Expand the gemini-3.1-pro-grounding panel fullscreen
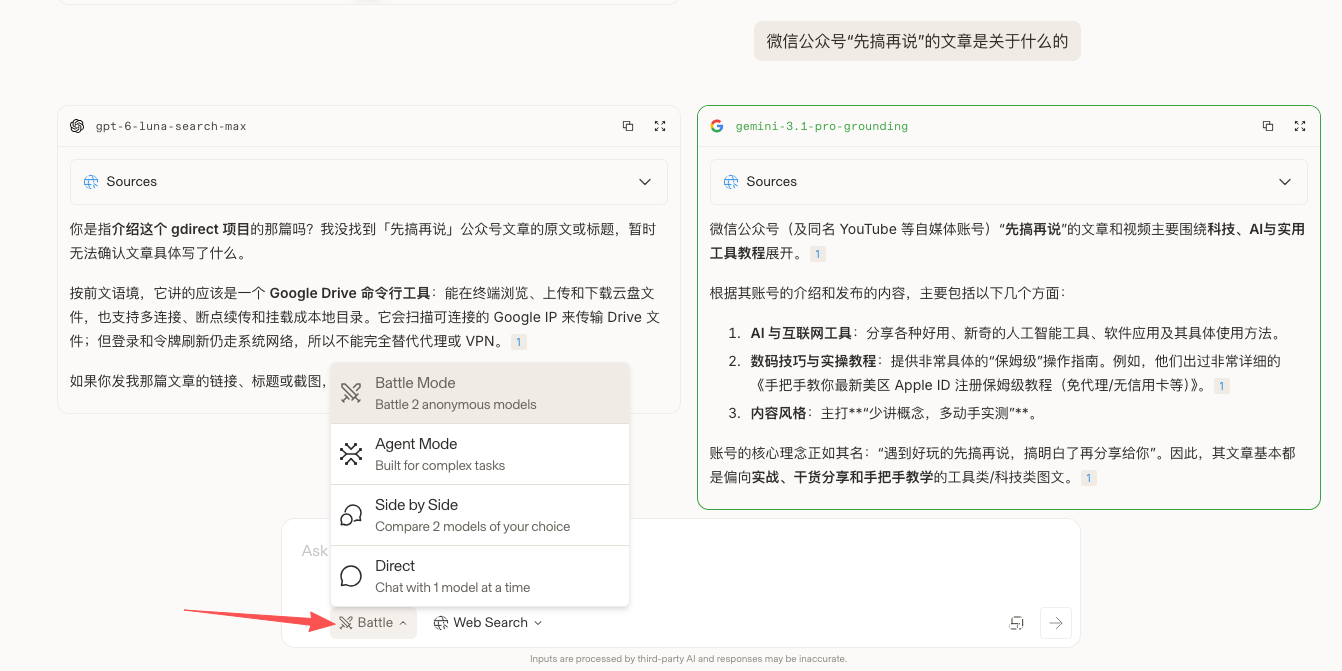Viewport: 1342px width, 671px height. coord(1300,126)
